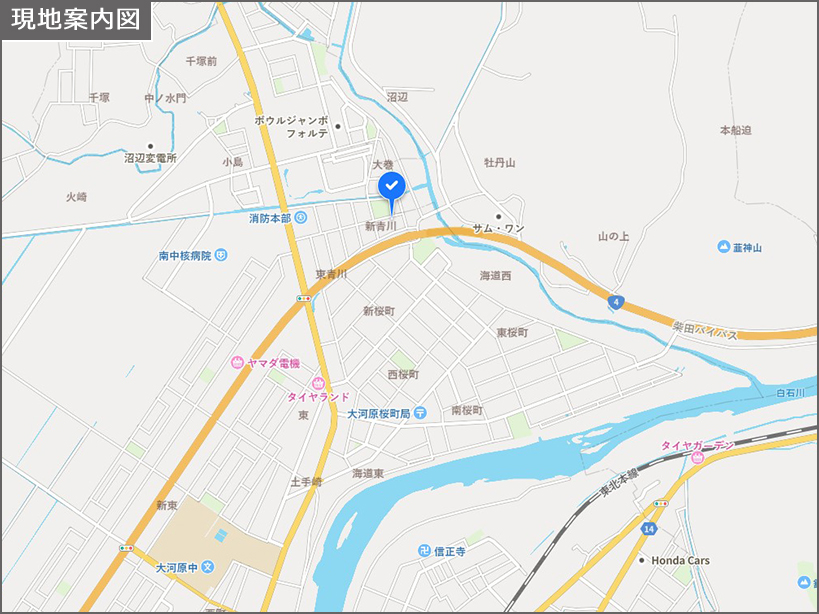Click the 現地案内図 title label
The height and width of the screenshot is (614, 819).
click(x=76, y=20)
